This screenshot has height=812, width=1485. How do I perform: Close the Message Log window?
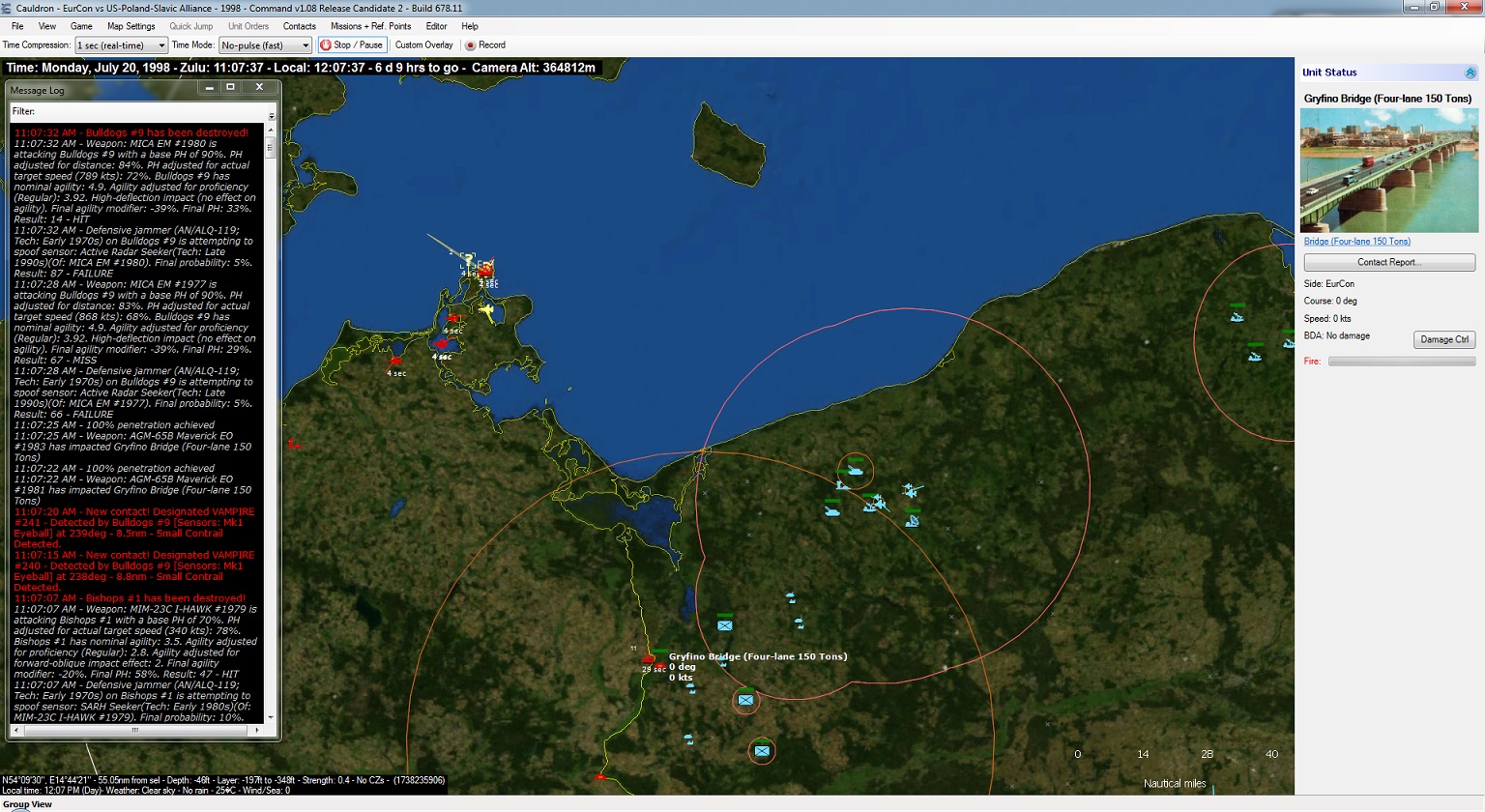[259, 88]
